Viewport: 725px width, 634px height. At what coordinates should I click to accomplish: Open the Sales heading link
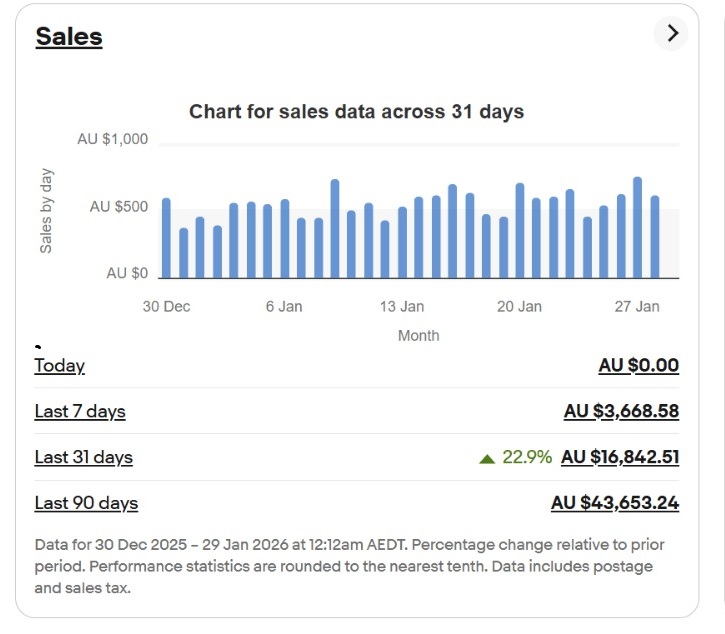(69, 37)
